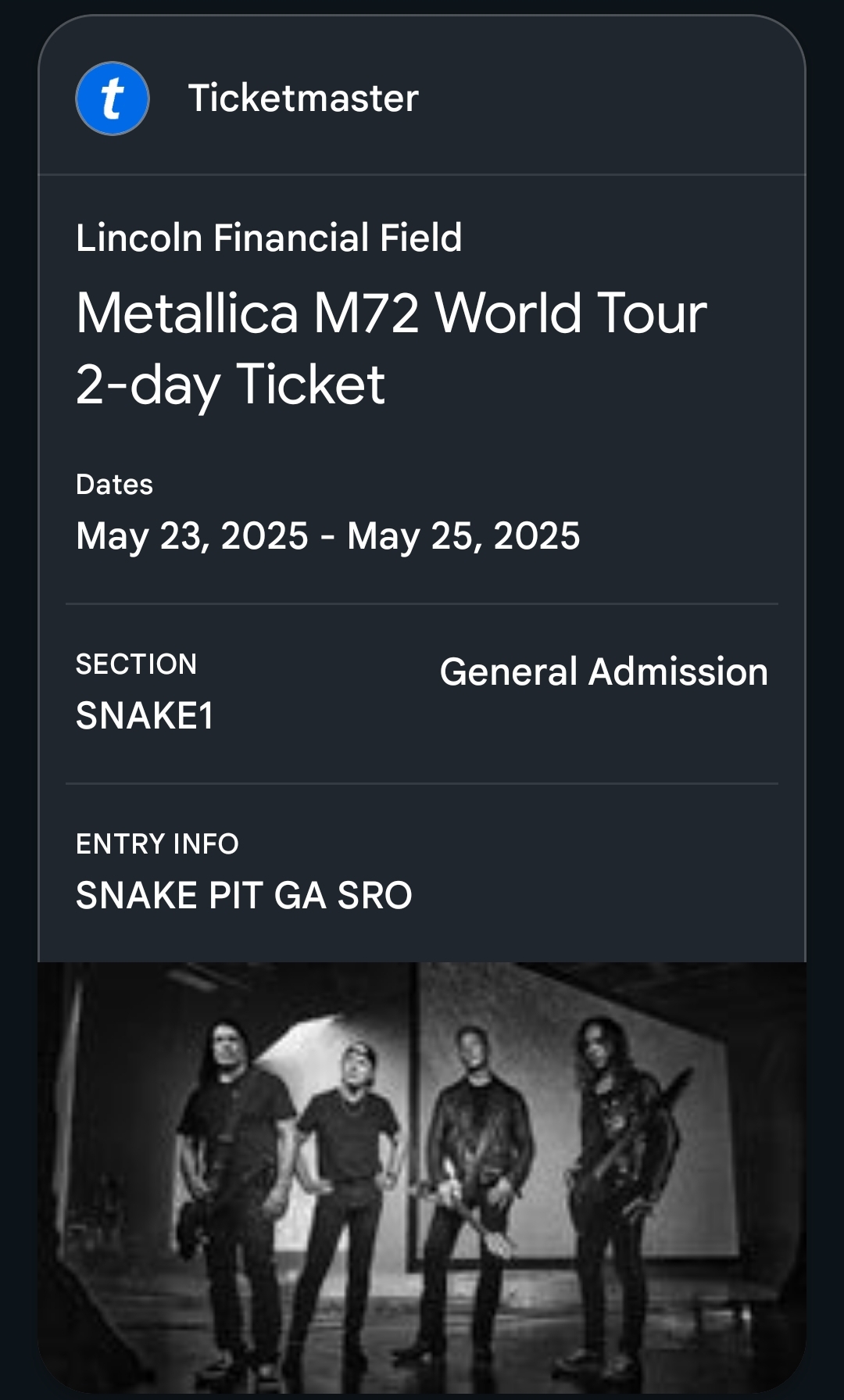Click the Ticketmaster issuer name

(303, 98)
